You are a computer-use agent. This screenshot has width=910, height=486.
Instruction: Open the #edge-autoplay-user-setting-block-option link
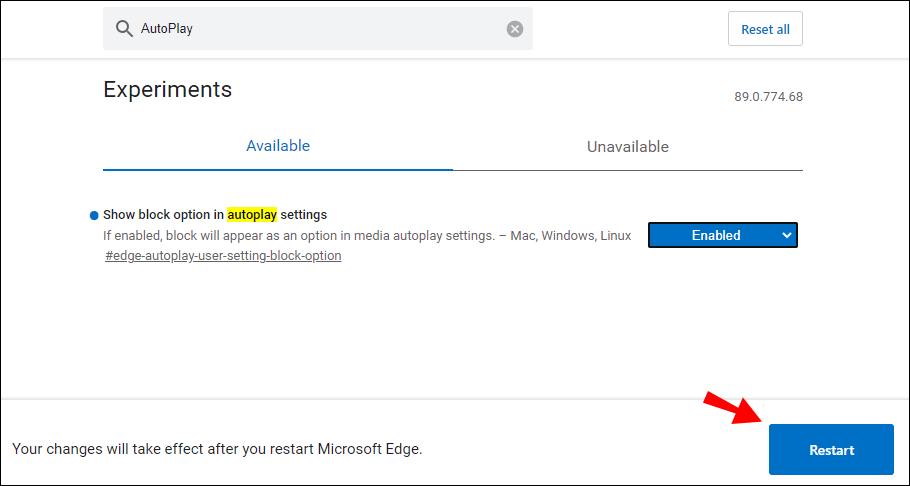click(x=224, y=256)
